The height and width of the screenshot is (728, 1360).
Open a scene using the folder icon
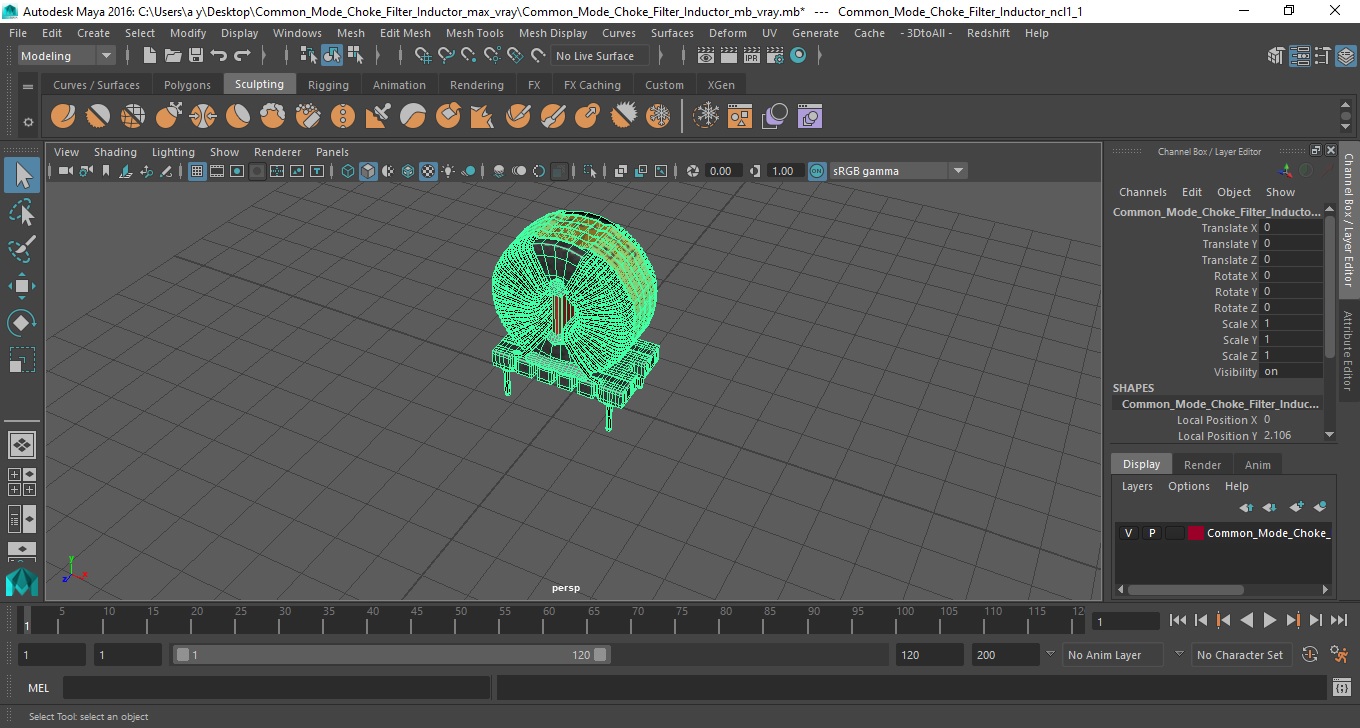click(173, 56)
